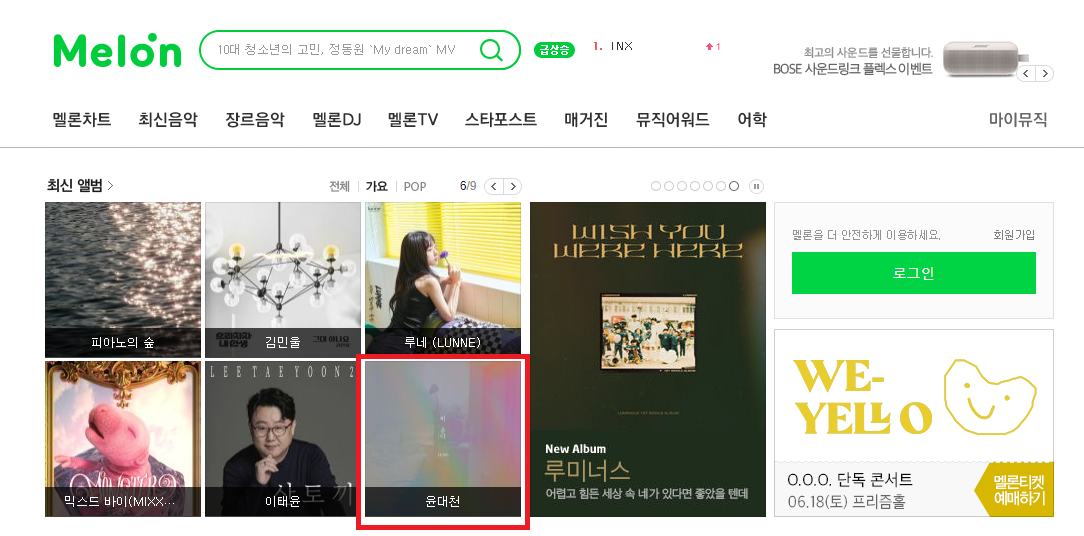Click the 회원가입 link
Image resolution: width=1084 pixels, height=536 pixels.
1014,235
